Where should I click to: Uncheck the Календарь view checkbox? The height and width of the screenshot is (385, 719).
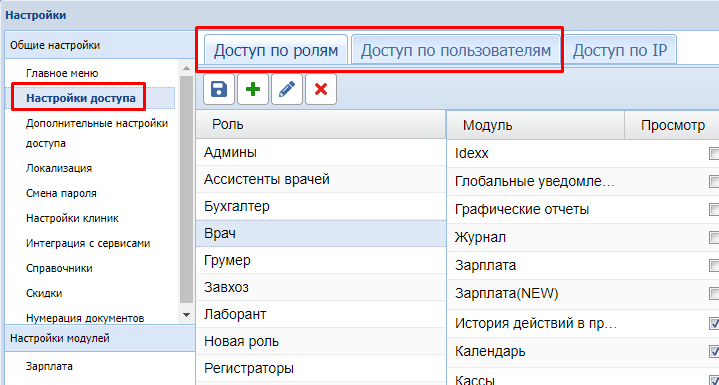click(714, 352)
